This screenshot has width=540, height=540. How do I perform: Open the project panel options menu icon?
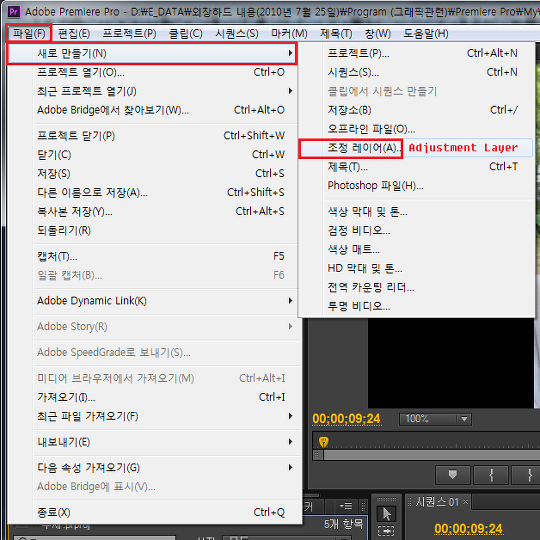pos(346,506)
